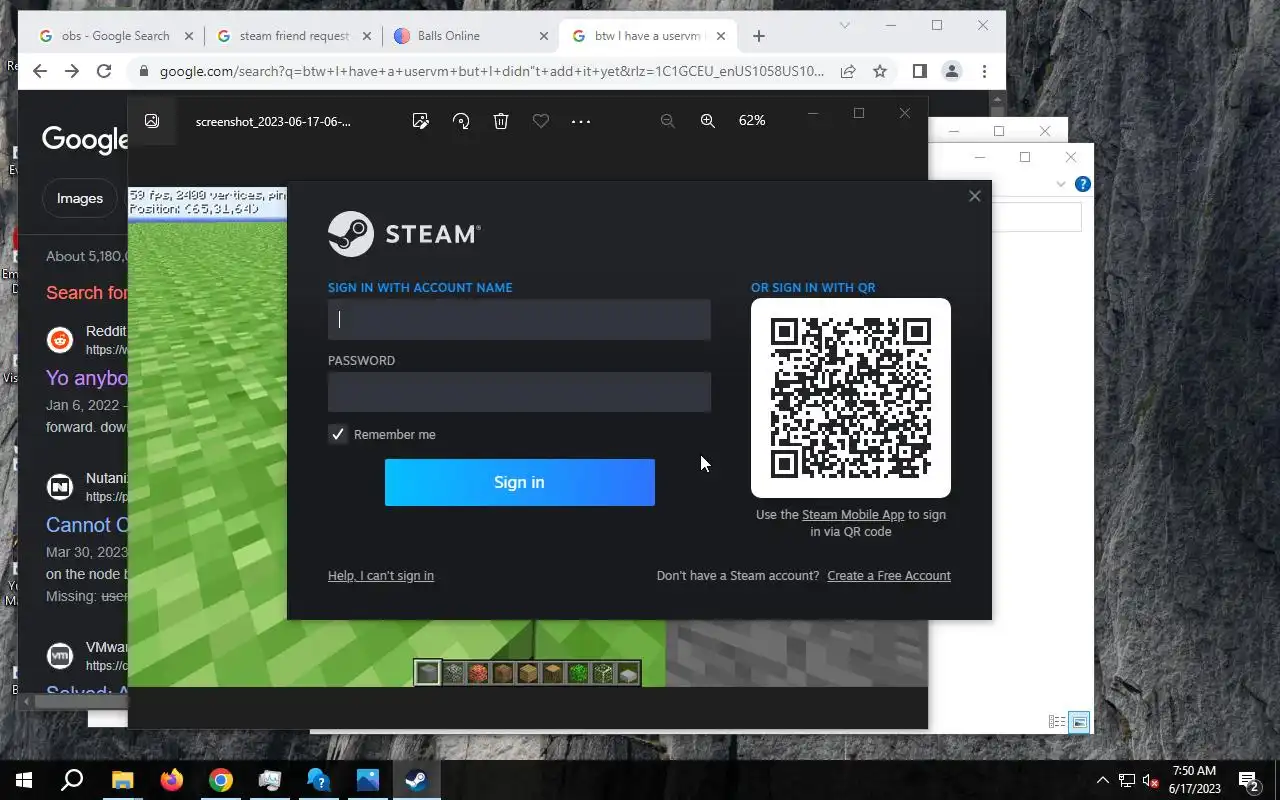
Task: Open the taskbar clock and date
Action: pos(1193,780)
